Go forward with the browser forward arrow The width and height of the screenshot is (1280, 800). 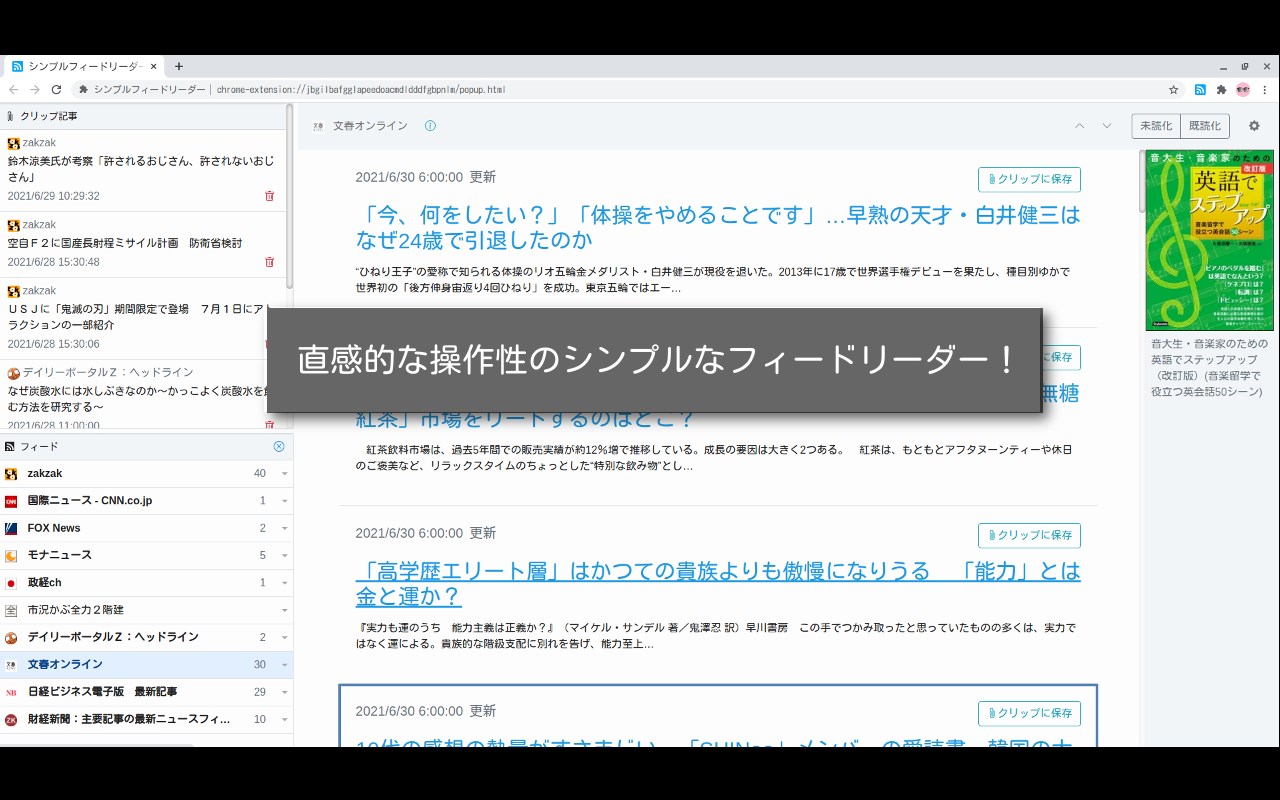35,89
